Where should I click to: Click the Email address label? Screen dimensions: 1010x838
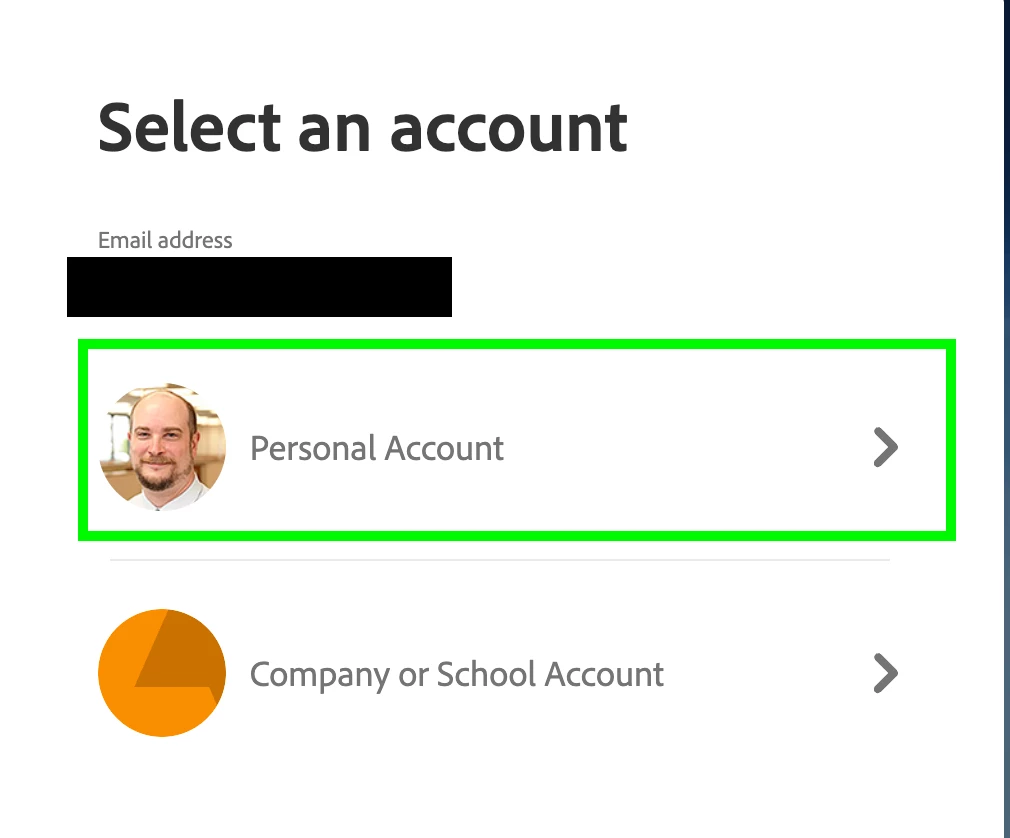(165, 240)
